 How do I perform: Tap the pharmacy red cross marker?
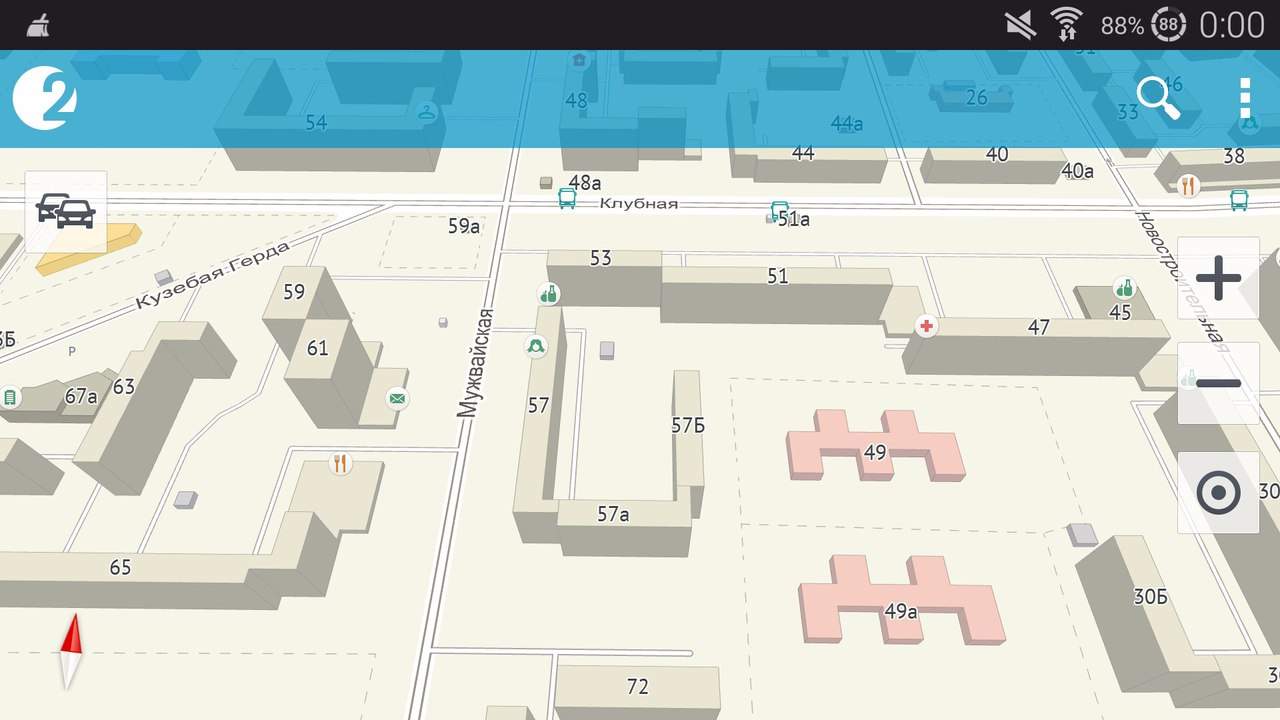(927, 326)
